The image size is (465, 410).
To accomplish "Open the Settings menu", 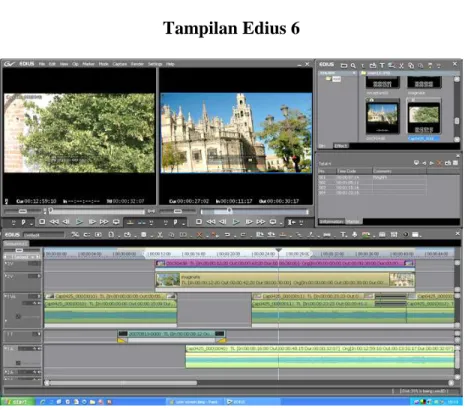I will pos(155,64).
